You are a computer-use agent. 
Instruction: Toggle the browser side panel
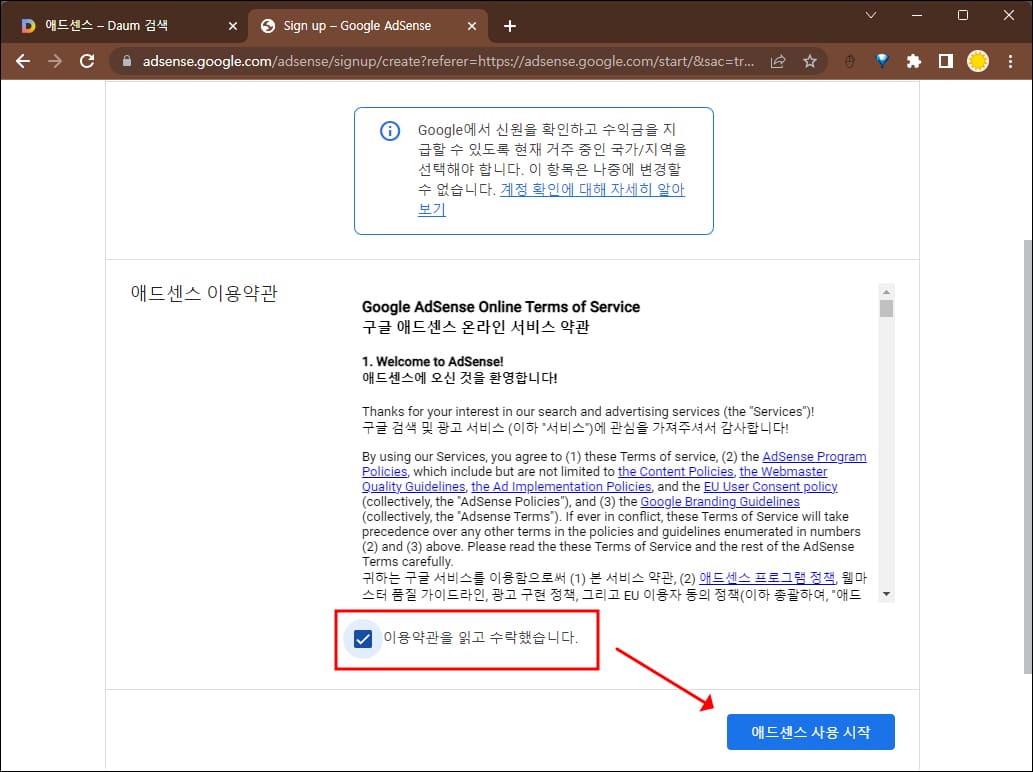[x=946, y=61]
